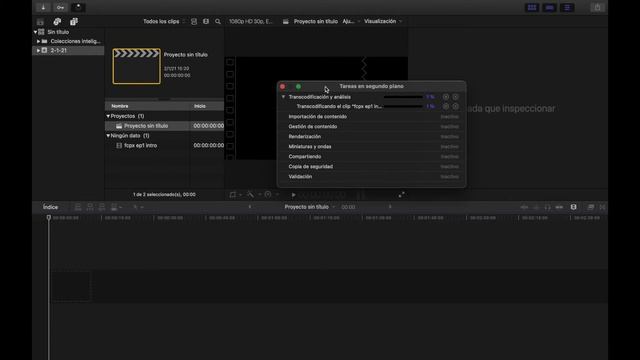Select the Gestión de contenido row
Image resolution: width=640 pixels, height=360 pixels.
(371, 127)
